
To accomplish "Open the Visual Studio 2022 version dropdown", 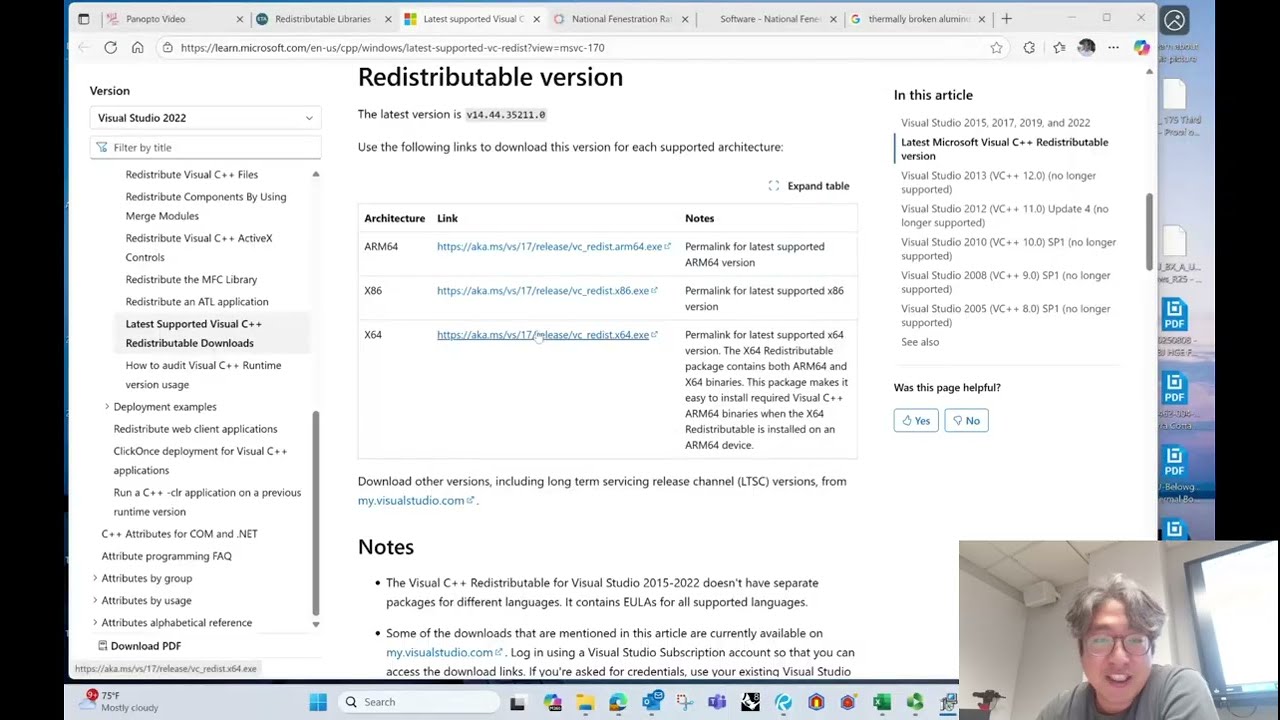I will click(x=205, y=118).
